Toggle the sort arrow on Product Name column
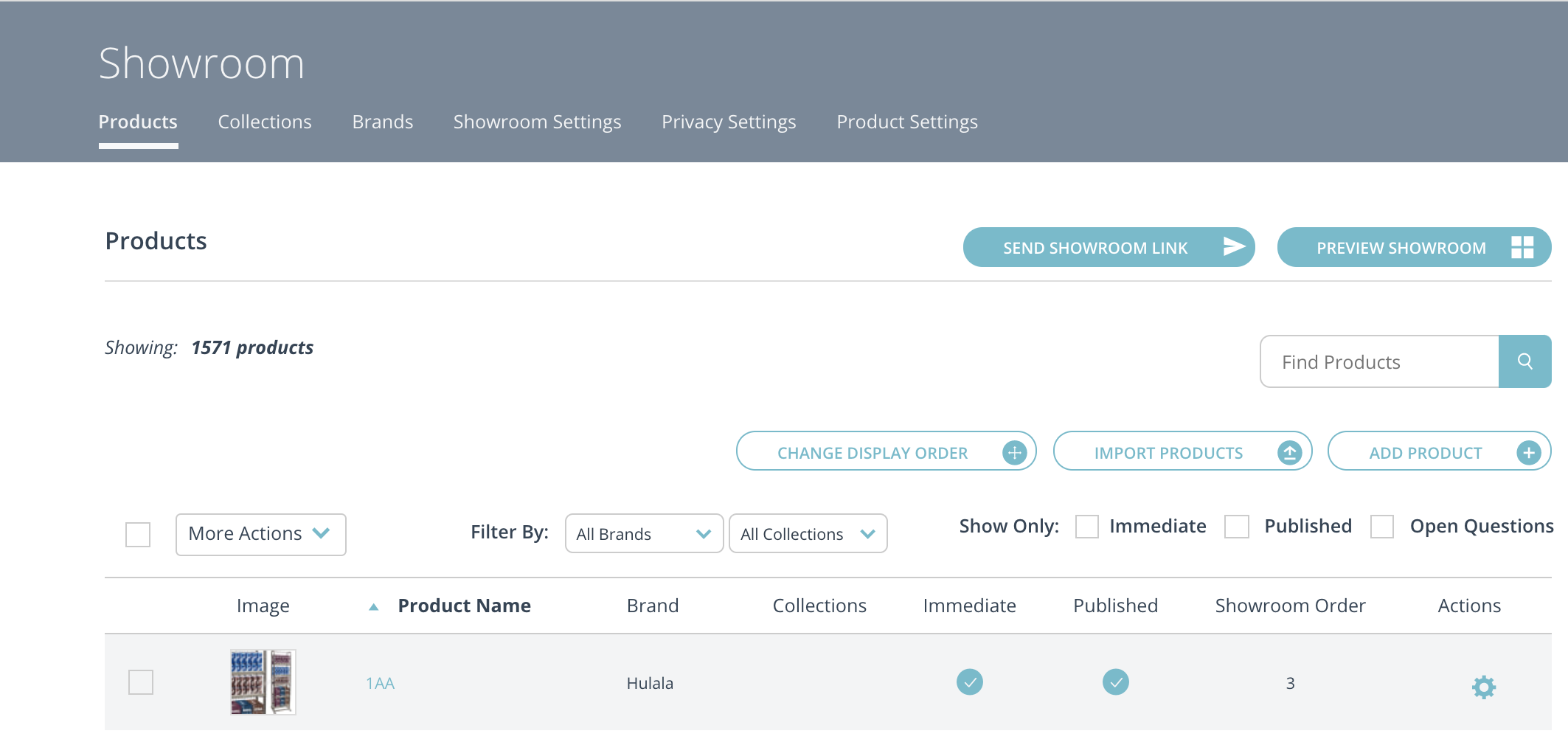Screen dimensions: 1568x742 click(375, 606)
